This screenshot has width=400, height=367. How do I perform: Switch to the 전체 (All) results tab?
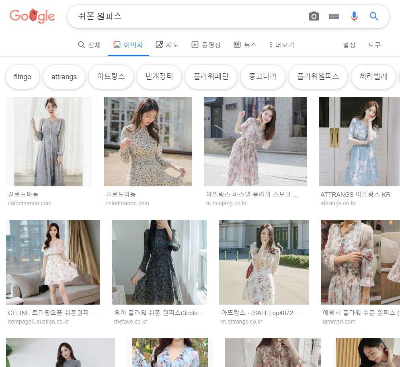tap(89, 45)
